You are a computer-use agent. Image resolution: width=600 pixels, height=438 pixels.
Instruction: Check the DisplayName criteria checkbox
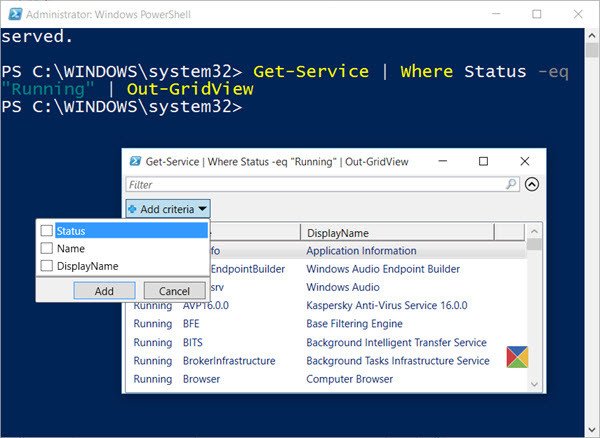(47, 266)
